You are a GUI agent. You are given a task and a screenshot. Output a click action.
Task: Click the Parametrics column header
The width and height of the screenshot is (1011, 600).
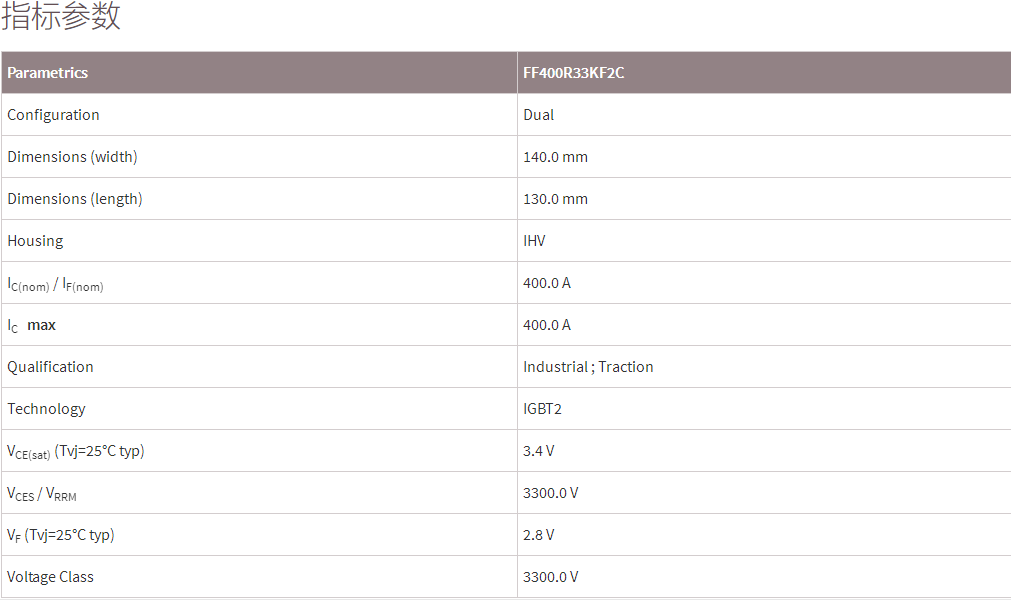click(48, 73)
